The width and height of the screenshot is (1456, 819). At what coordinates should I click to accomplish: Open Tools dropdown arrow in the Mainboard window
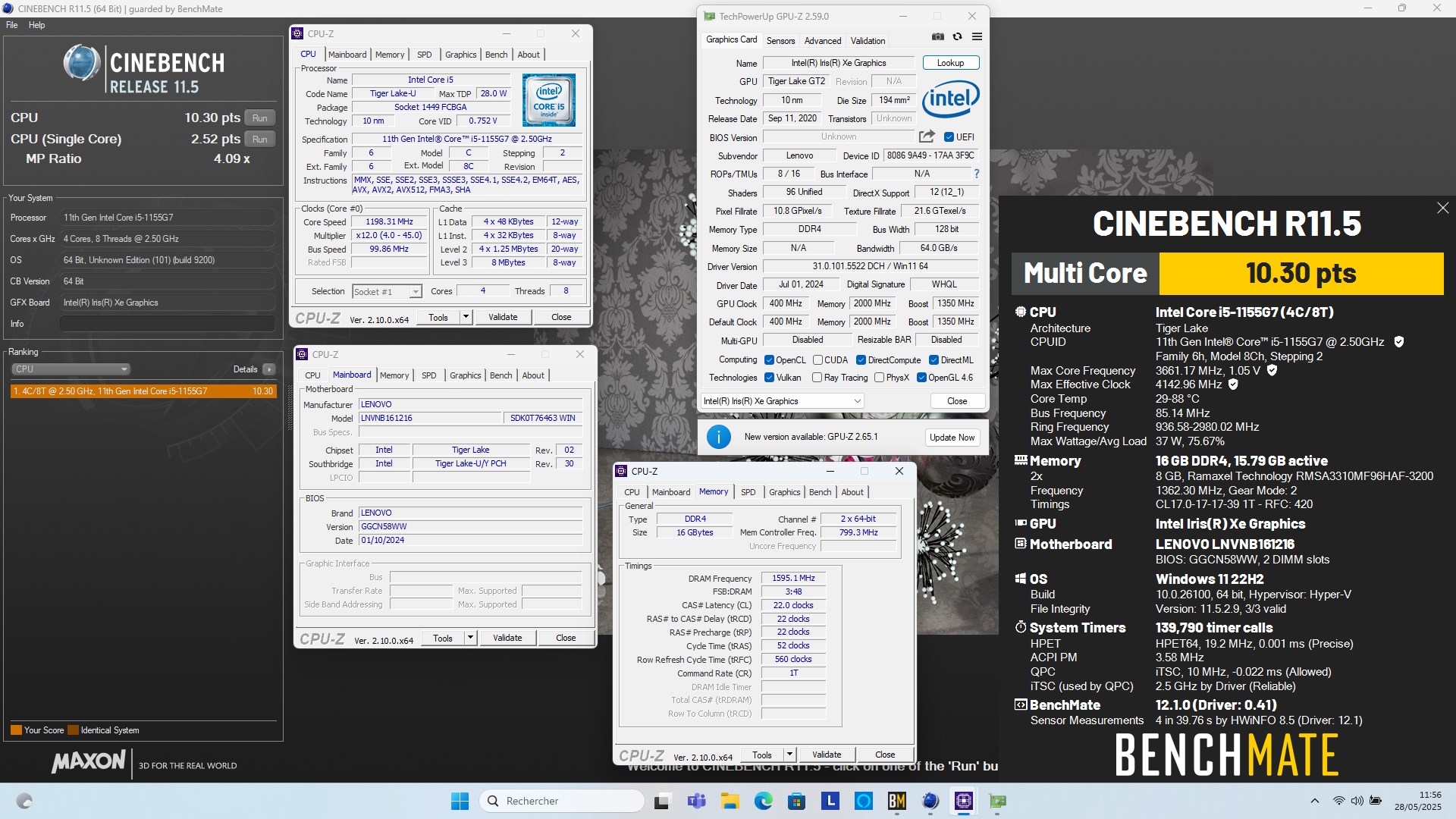(470, 638)
